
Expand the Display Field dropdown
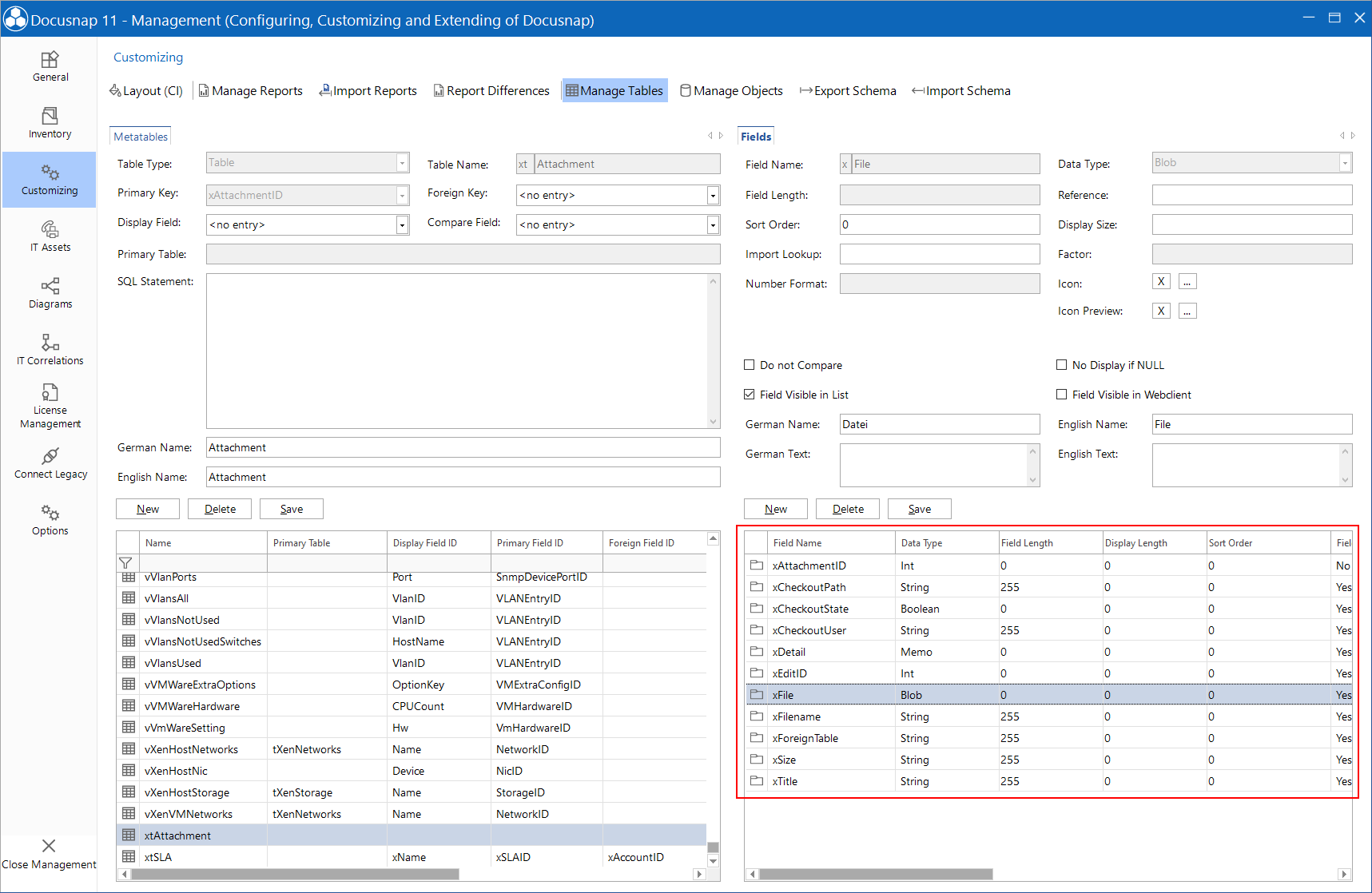[x=402, y=225]
